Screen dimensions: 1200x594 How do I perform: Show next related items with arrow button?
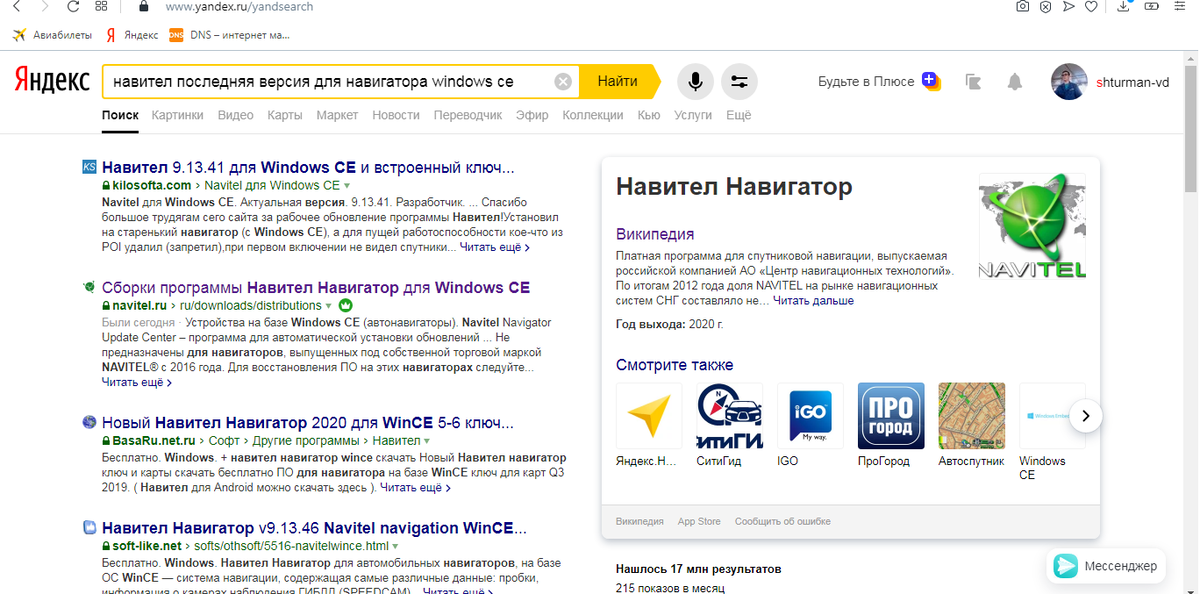pos(1086,416)
